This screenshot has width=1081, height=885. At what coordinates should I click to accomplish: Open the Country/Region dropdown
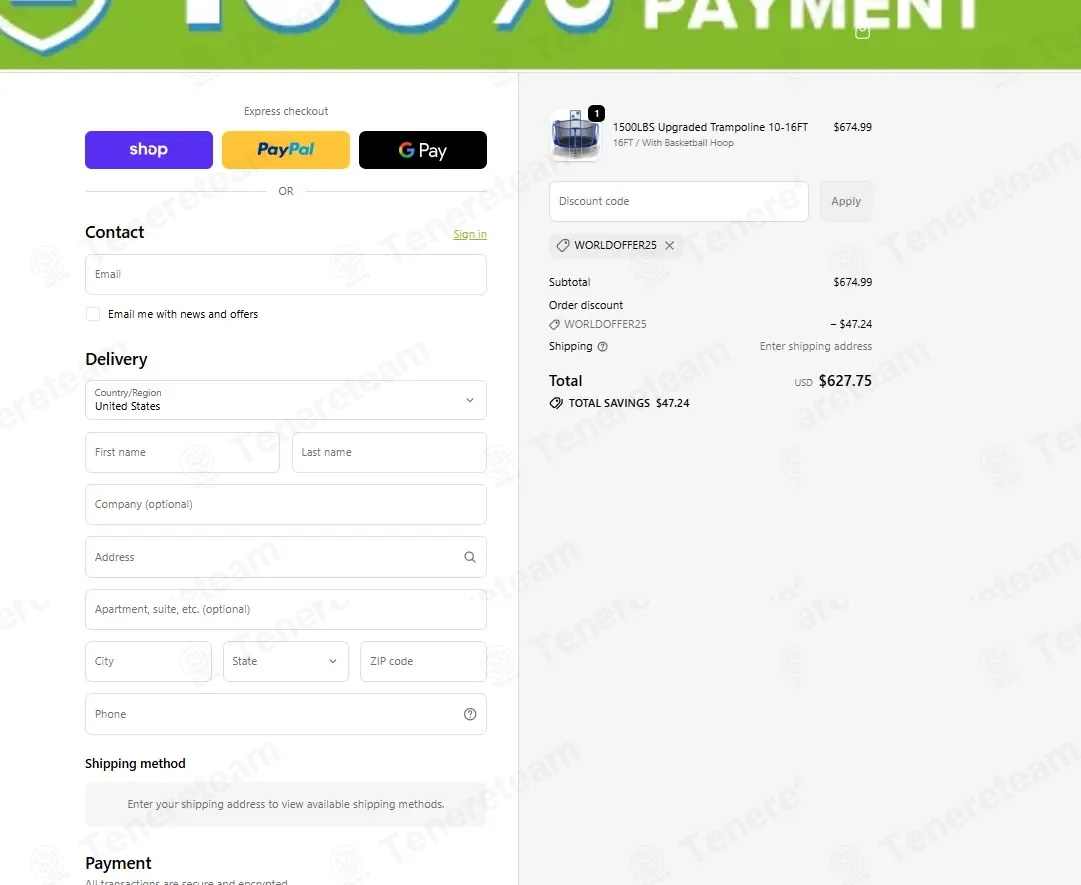(285, 400)
